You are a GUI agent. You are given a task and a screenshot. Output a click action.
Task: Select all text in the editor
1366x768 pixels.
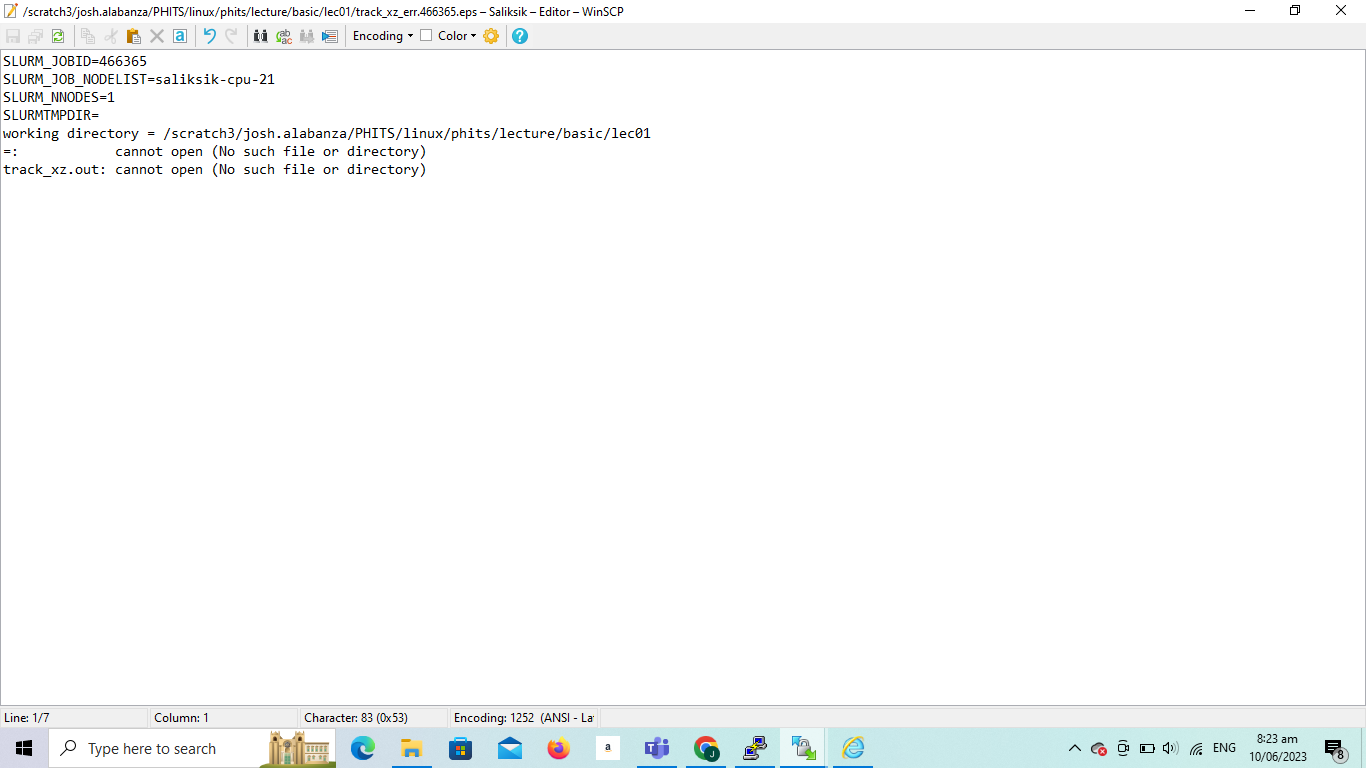180,35
